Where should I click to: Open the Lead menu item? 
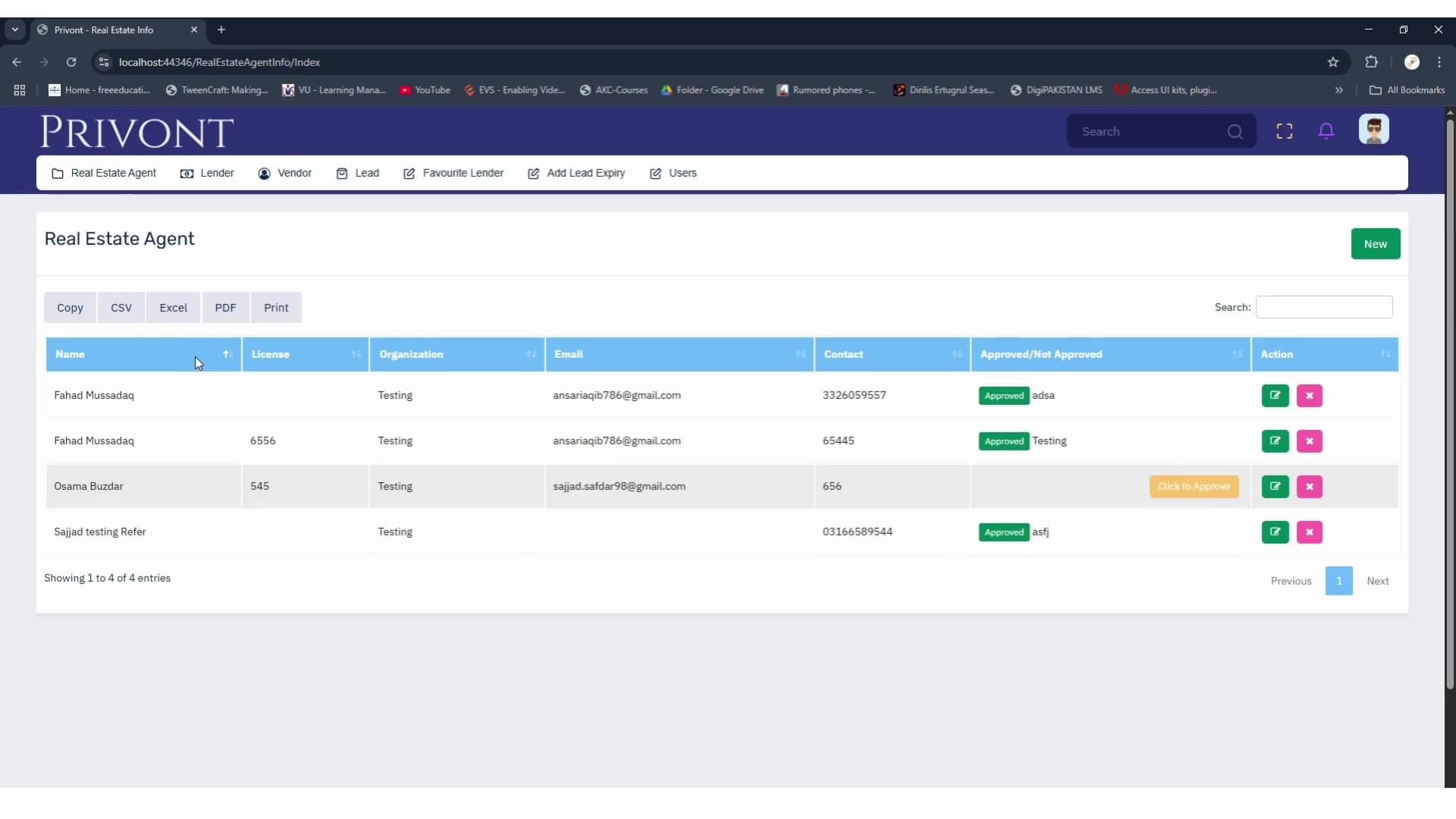[357, 173]
